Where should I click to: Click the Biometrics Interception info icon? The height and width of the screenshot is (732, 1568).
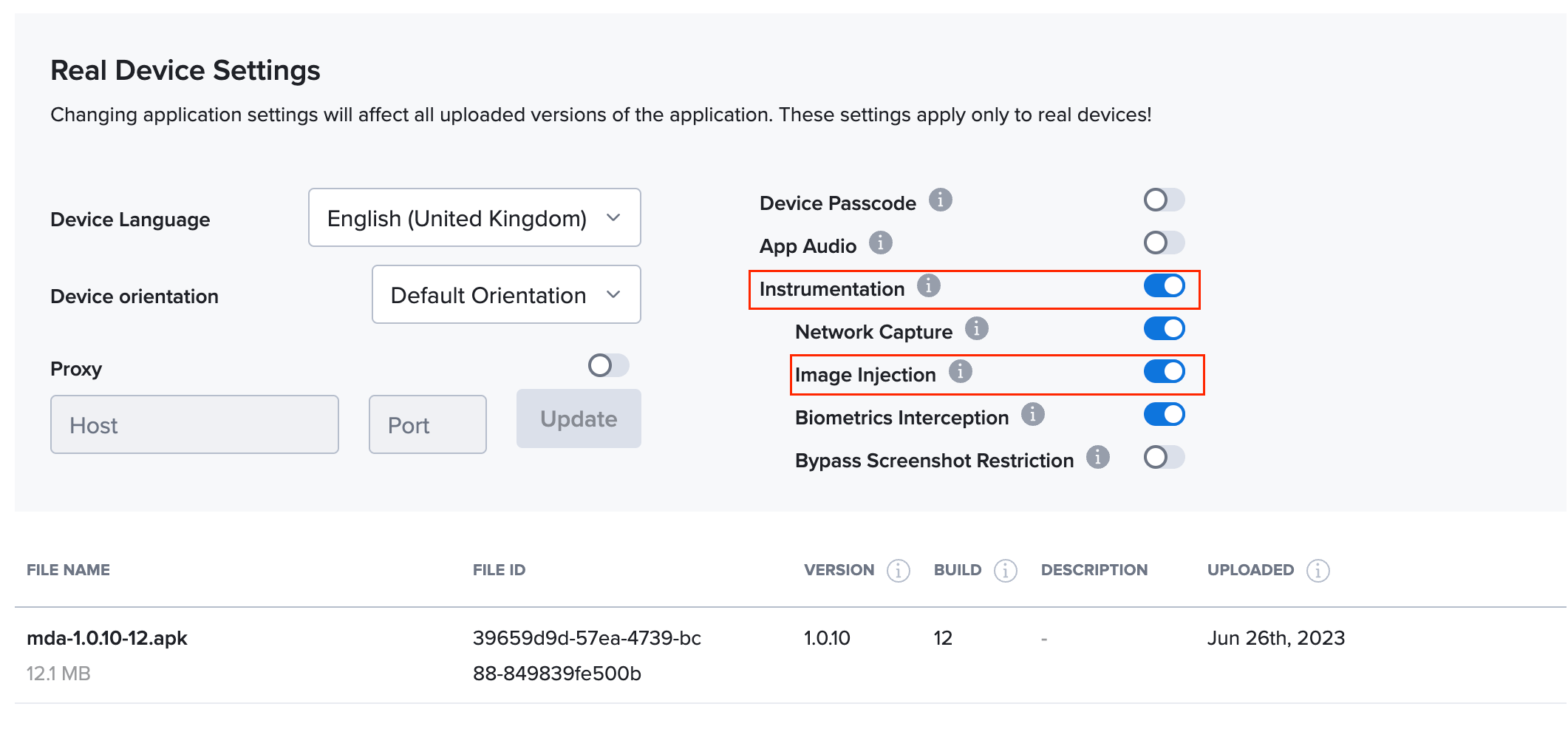1033,415
